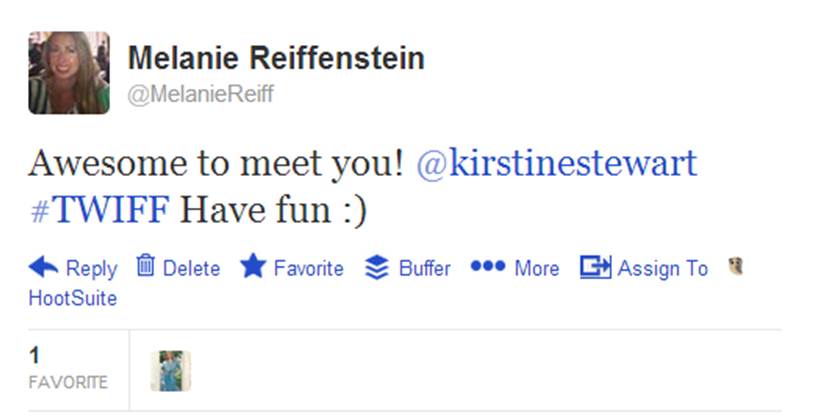Choose the Buffer text link
Viewport: 835px width, 420px height.
point(424,268)
